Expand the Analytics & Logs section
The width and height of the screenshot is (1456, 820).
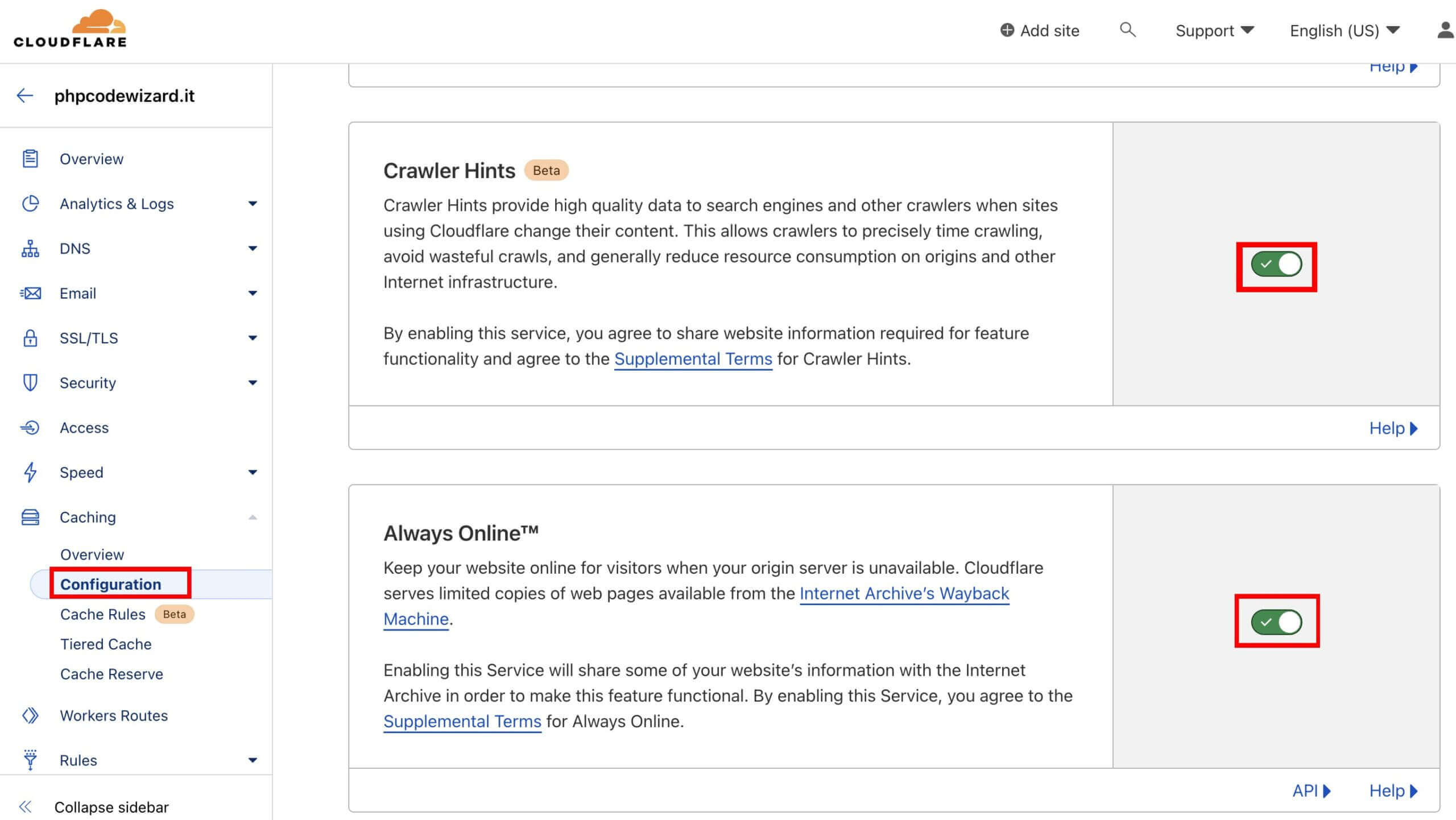252,204
